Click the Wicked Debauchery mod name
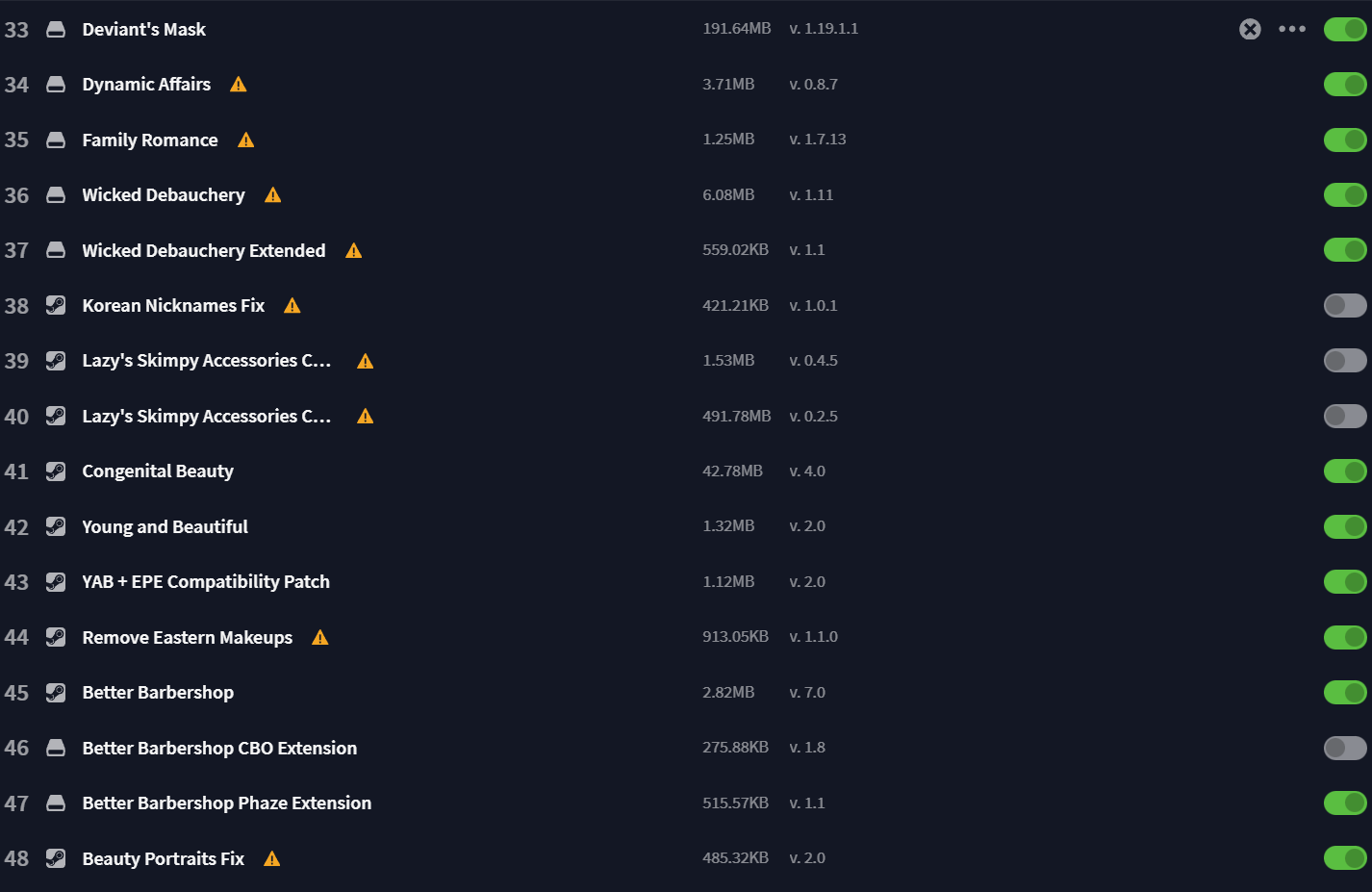 coord(164,195)
